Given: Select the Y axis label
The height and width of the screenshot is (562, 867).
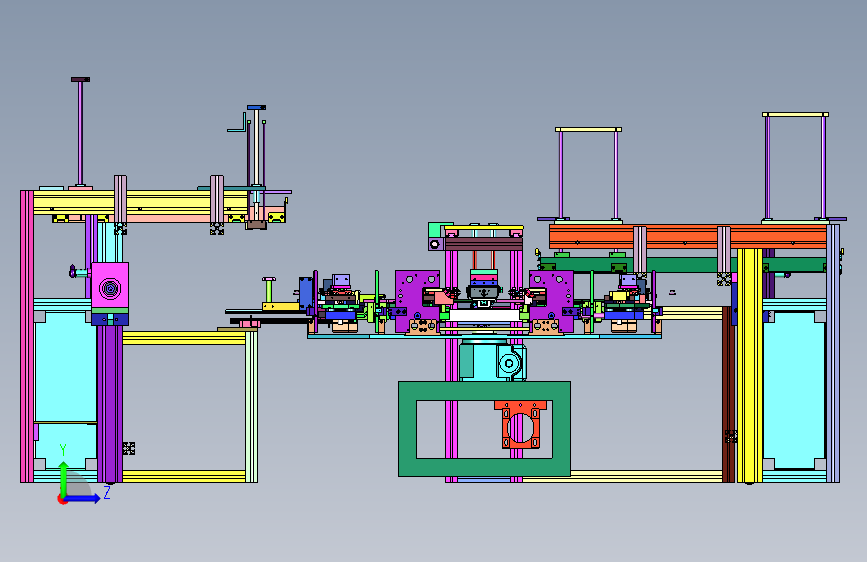Looking at the screenshot, I should (x=63, y=449).
